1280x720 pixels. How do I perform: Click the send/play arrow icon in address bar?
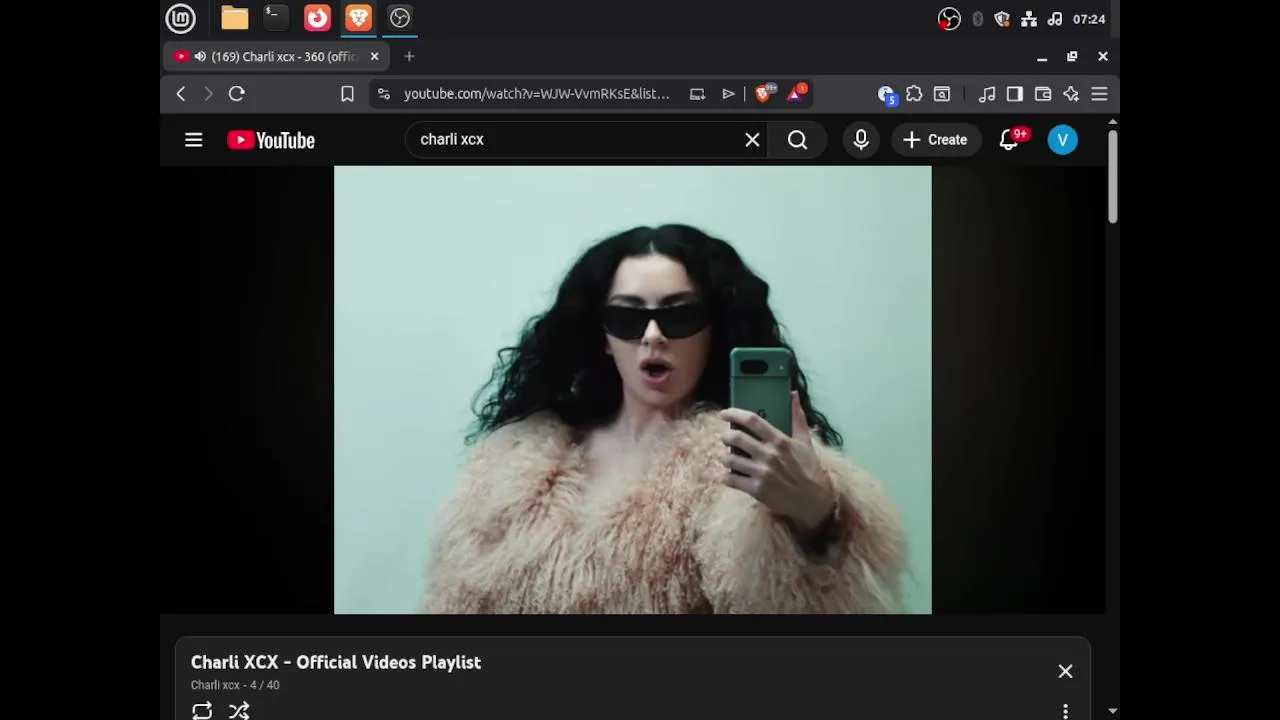coord(728,94)
